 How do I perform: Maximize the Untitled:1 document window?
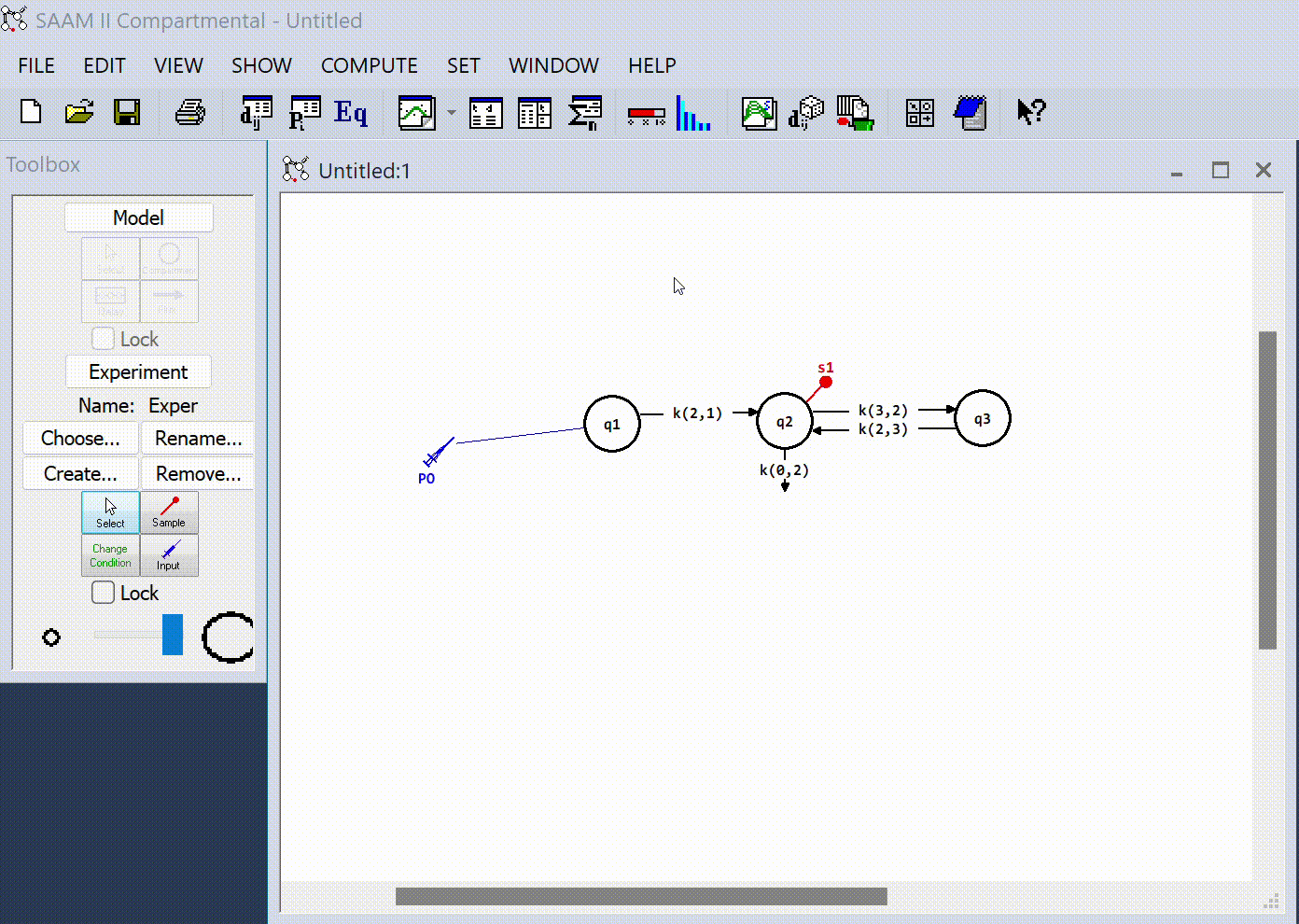pyautogui.click(x=1221, y=170)
